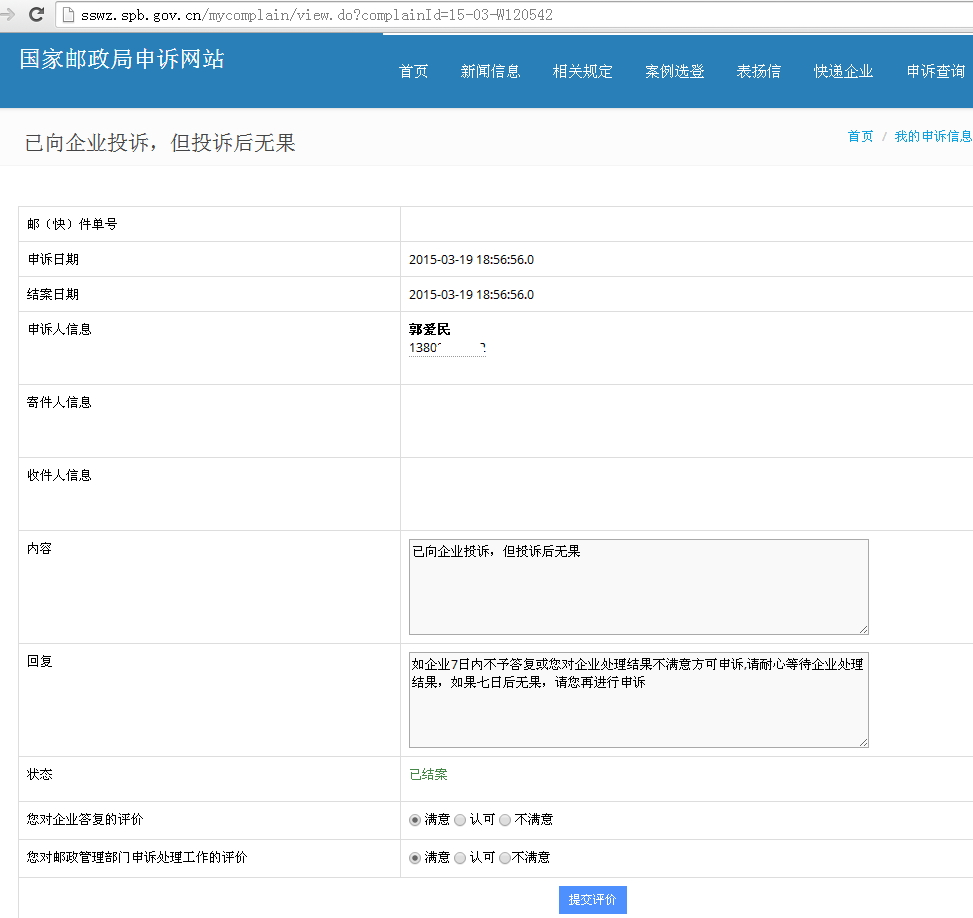Select 认可 for 企业答复 rating

point(460,820)
